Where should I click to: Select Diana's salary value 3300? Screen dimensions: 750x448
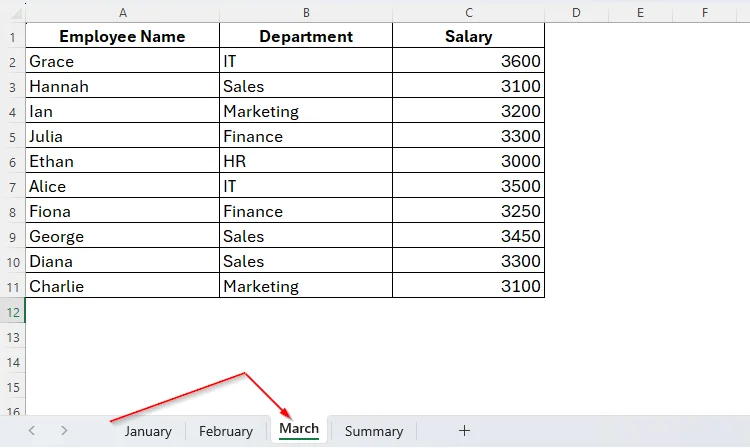pyautogui.click(x=469, y=261)
